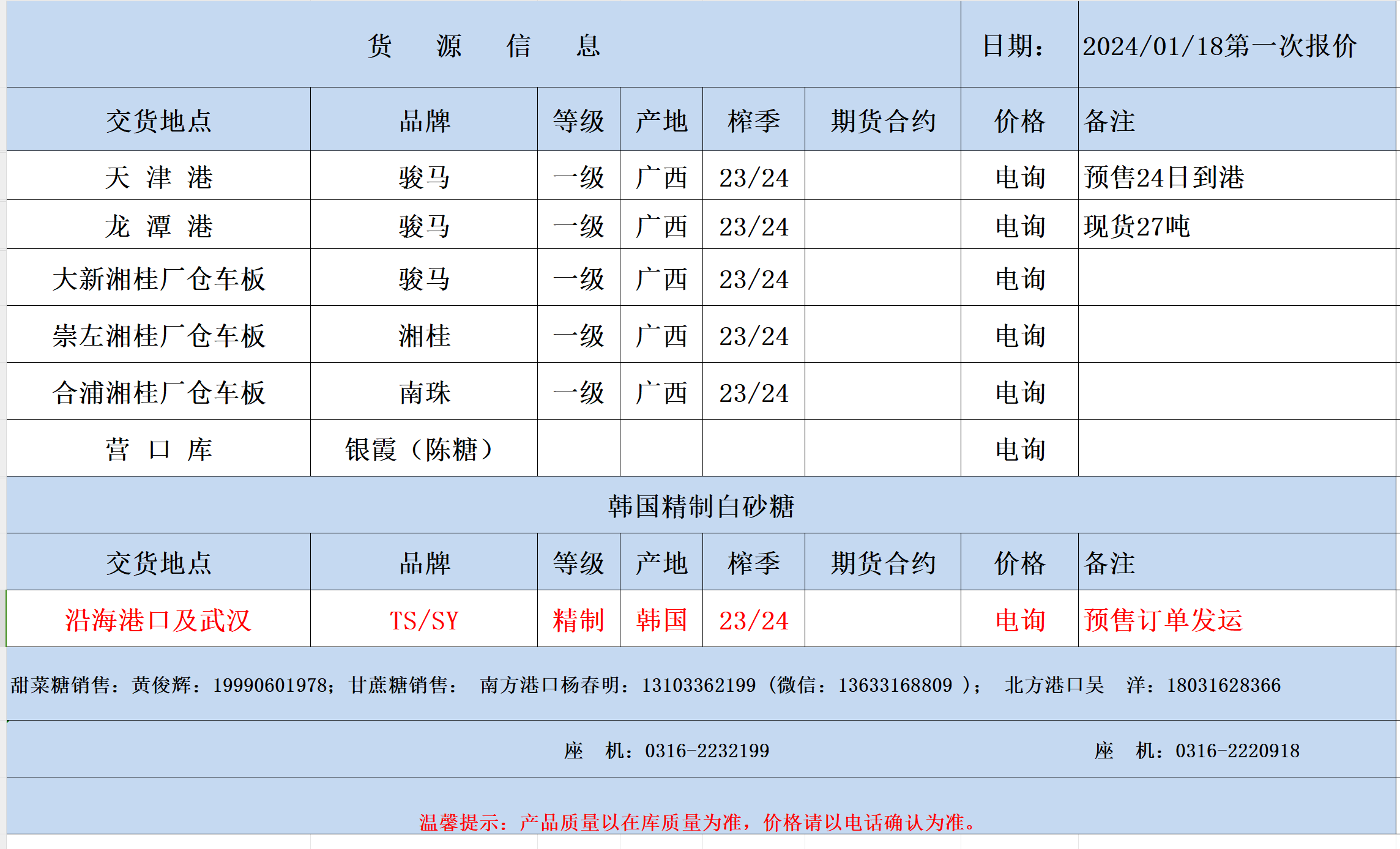Select the 合浦湘桂厂仓车板 cell
Viewport: 1400px width, 849px height.
pyautogui.click(x=158, y=393)
